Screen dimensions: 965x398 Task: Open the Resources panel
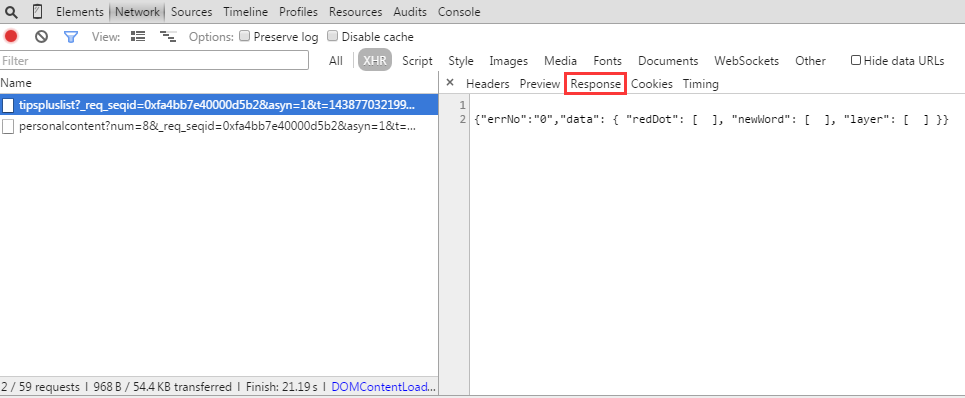click(x=355, y=12)
